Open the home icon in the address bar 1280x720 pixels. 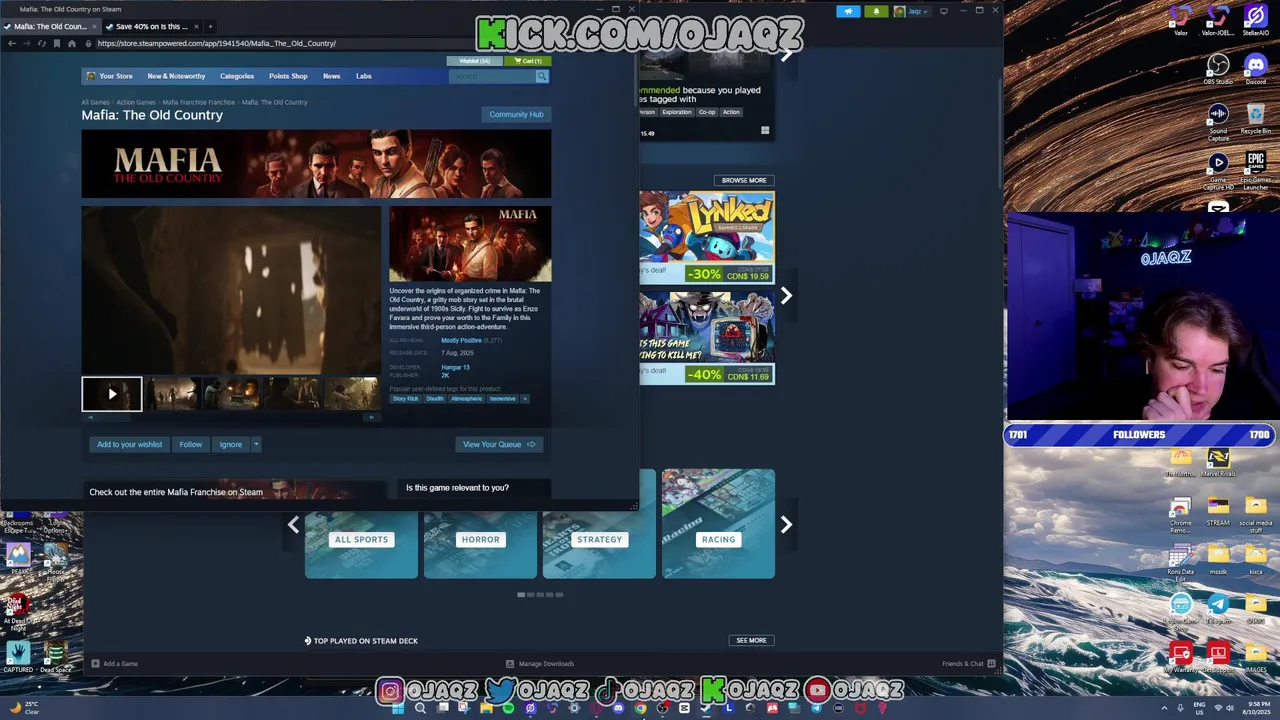tap(71, 43)
